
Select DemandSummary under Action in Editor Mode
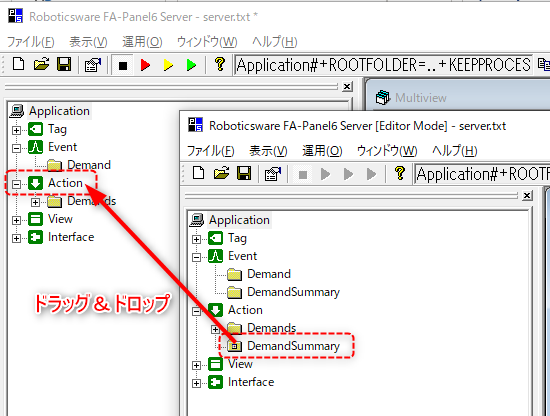pos(293,346)
